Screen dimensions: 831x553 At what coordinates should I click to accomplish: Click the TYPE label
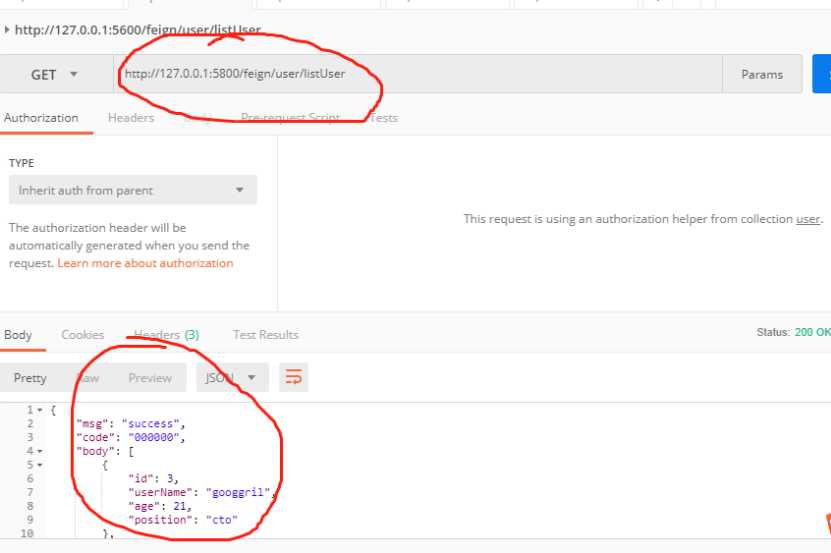coord(21,163)
